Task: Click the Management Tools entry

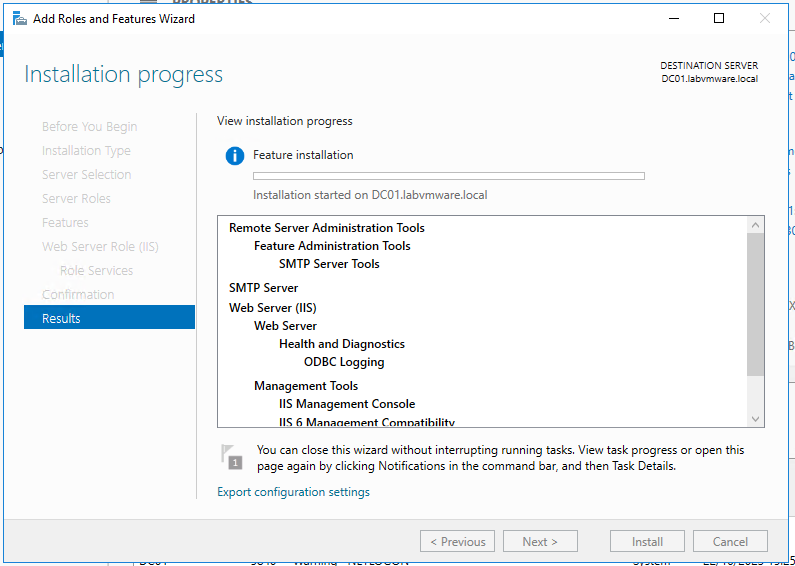Action: 306,386
